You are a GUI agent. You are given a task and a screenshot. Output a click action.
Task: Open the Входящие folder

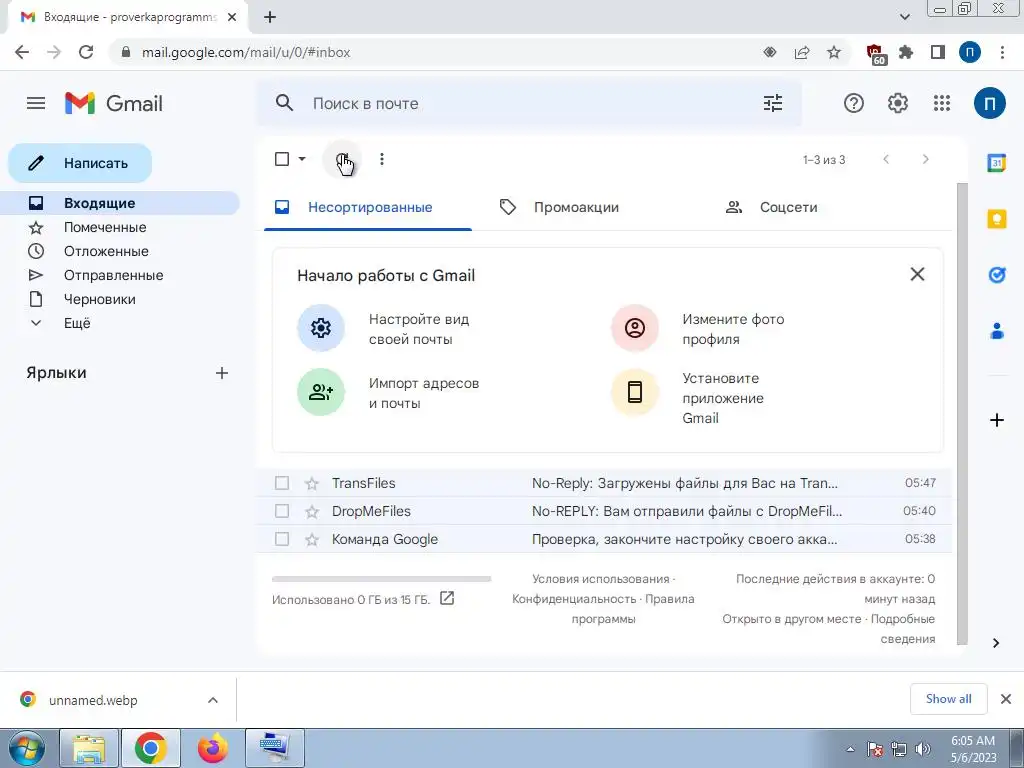(x=120, y=203)
